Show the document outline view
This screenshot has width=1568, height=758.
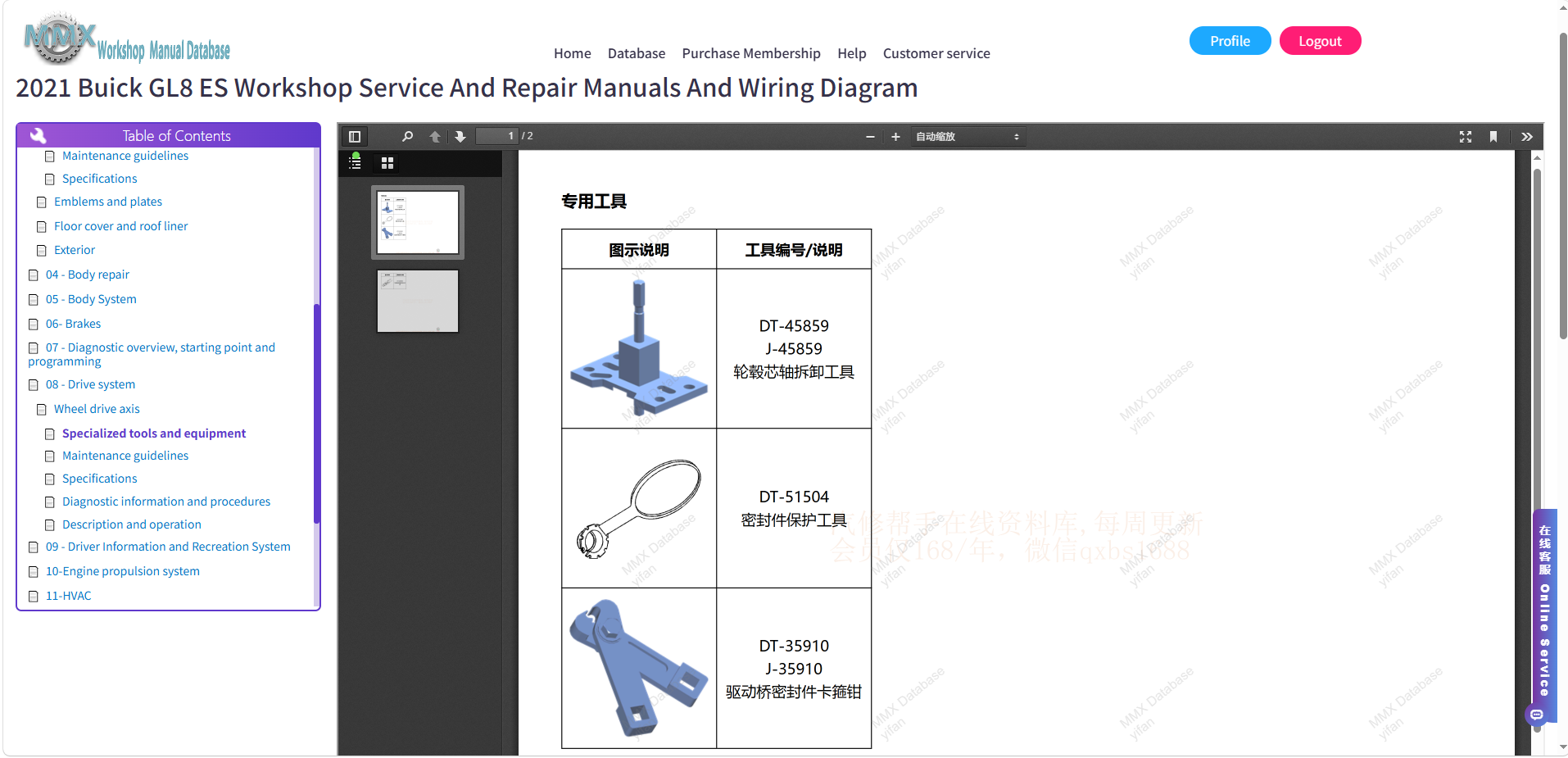pyautogui.click(x=355, y=162)
